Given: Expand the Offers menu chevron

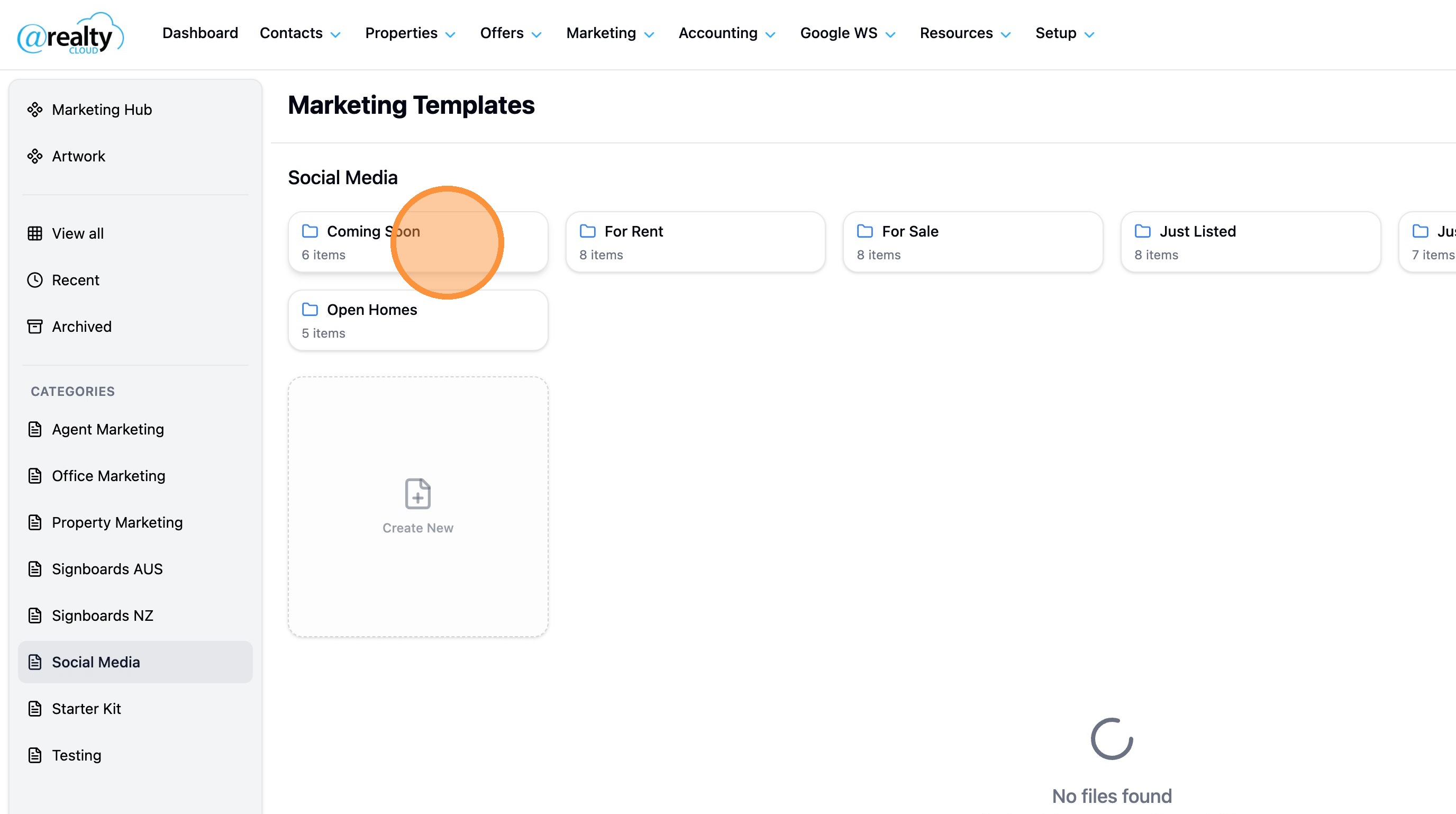Looking at the screenshot, I should 537,35.
